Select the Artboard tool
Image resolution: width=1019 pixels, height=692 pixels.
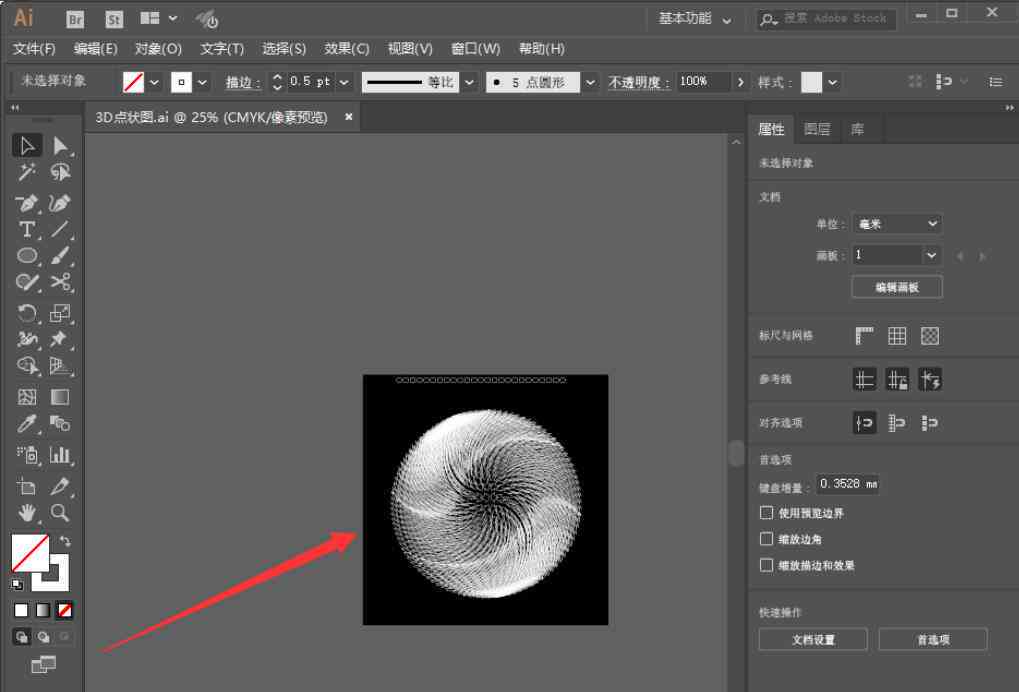27,486
